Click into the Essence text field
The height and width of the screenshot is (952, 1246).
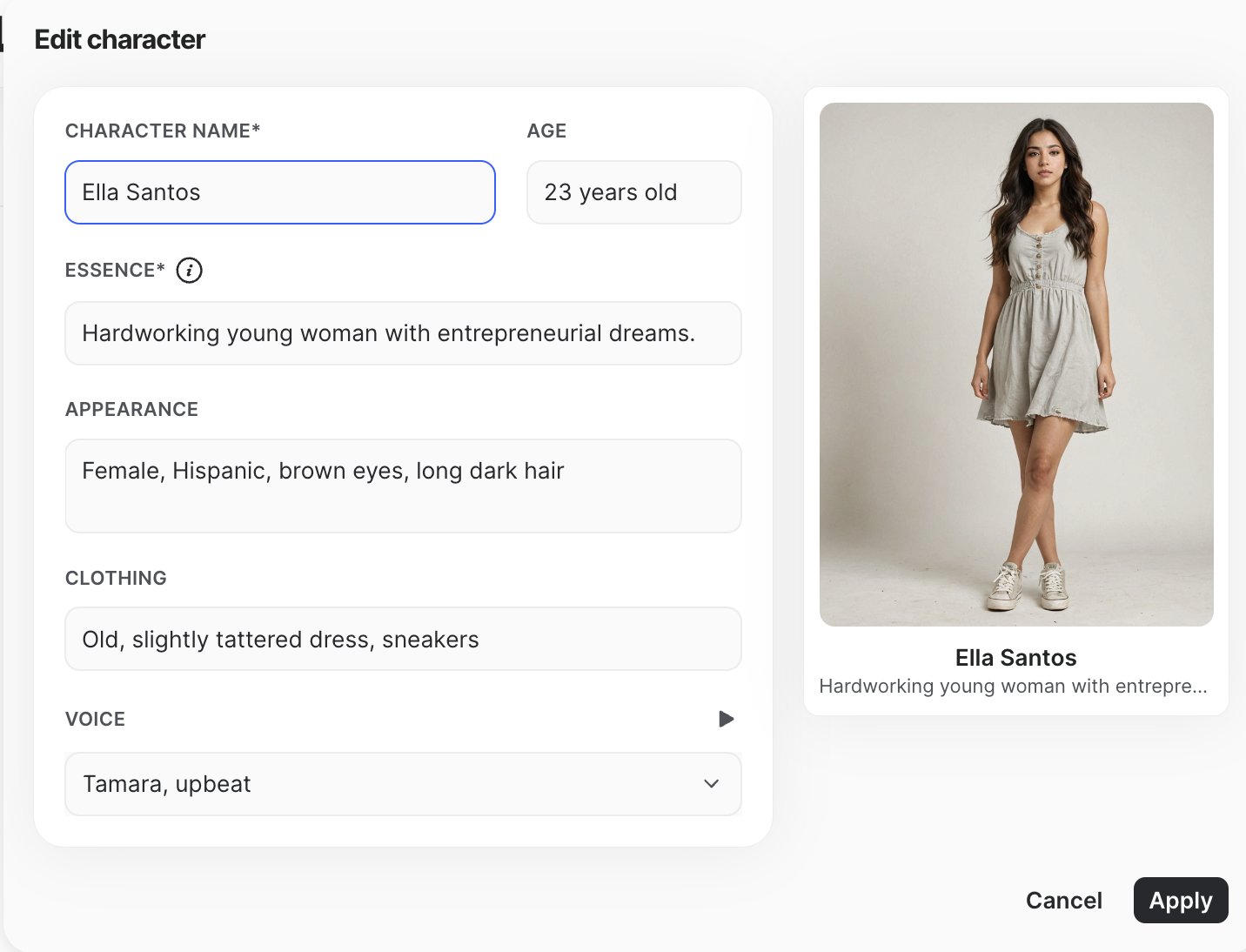[403, 333]
